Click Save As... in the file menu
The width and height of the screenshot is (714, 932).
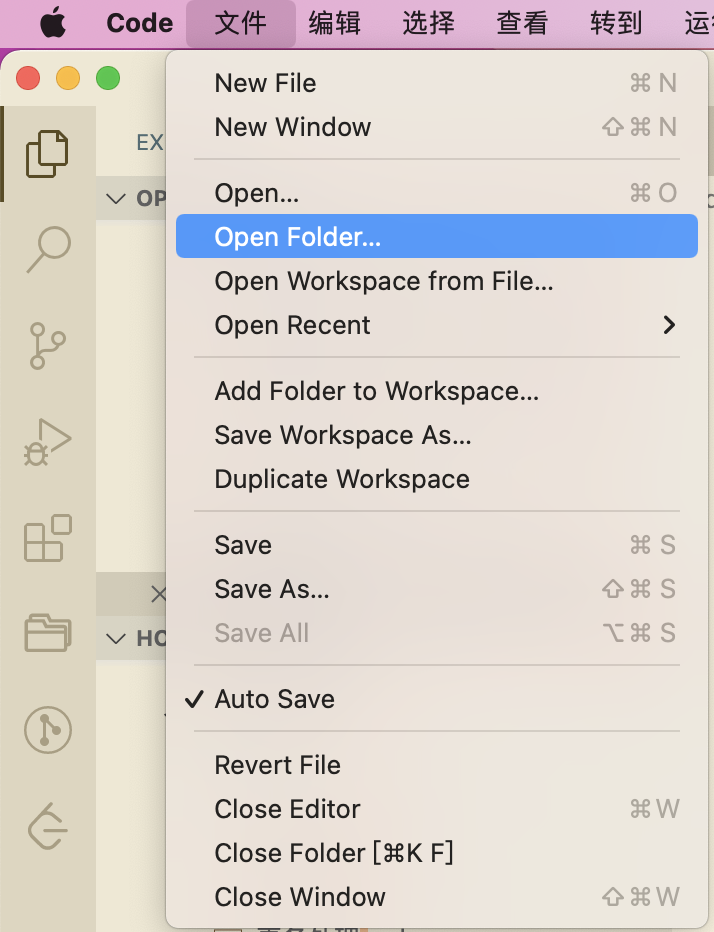coord(271,589)
